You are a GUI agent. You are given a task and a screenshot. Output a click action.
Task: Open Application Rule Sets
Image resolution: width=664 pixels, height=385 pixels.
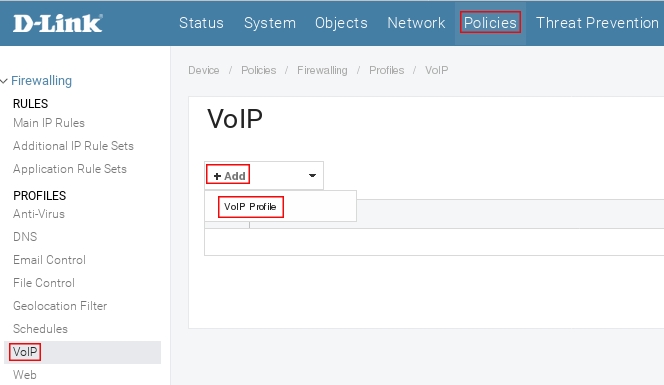click(x=70, y=169)
